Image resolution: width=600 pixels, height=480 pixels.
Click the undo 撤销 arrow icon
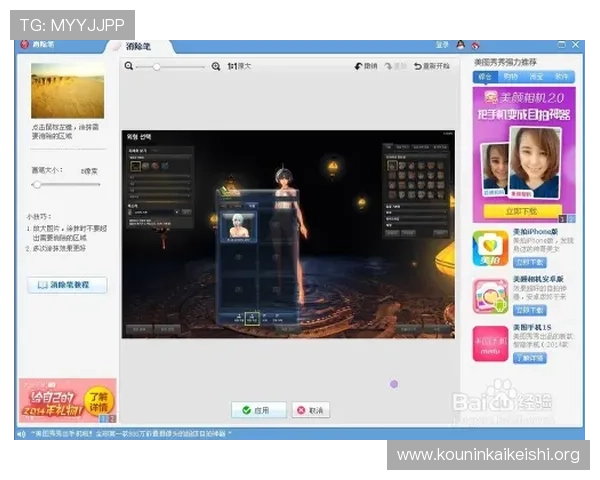click(359, 66)
